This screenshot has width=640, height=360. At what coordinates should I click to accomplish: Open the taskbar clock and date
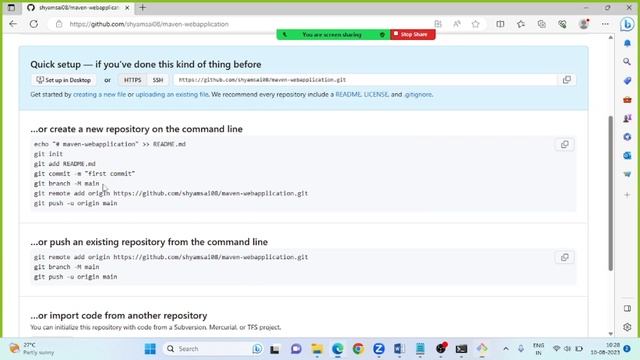(606, 349)
